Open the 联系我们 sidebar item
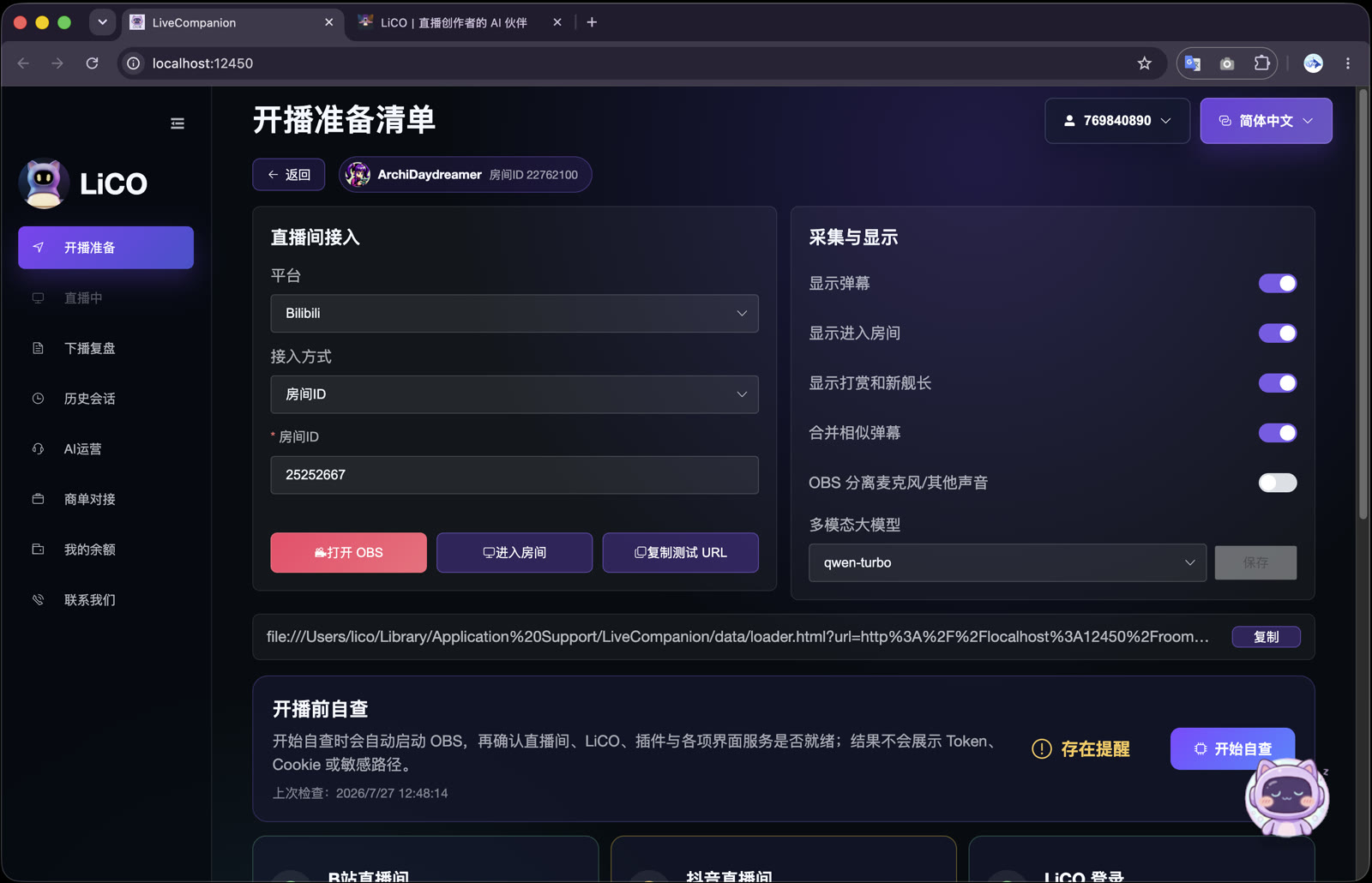This screenshot has height=883, width=1372. (x=105, y=600)
